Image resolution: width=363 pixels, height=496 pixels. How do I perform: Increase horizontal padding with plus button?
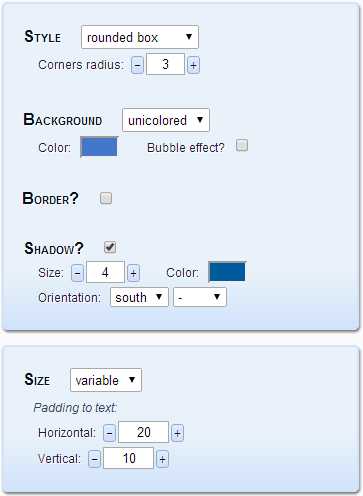coord(177,433)
